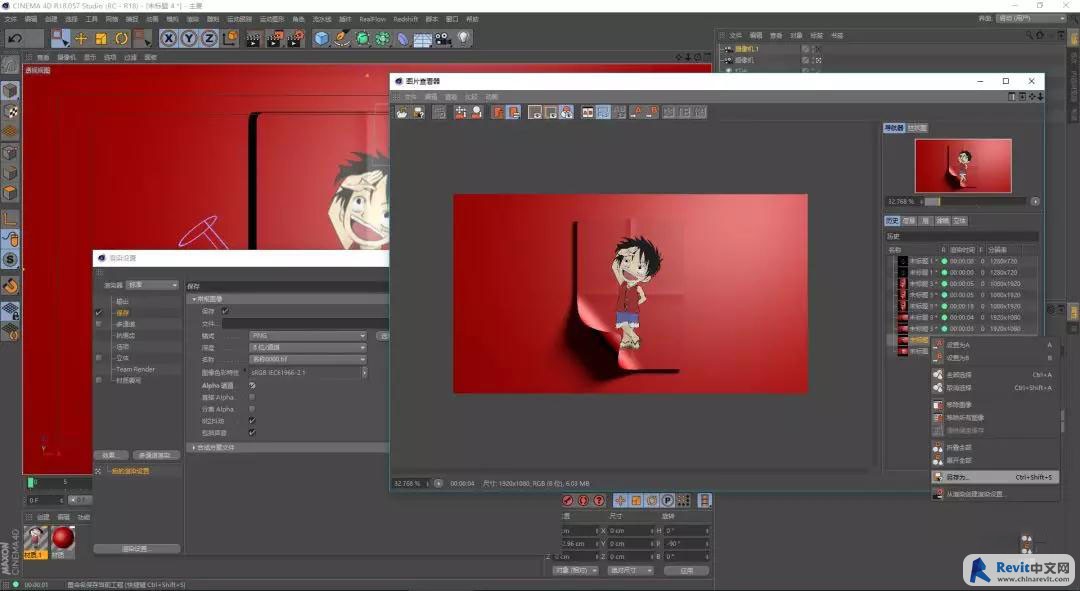Click the green timeline start marker
This screenshot has height=591, width=1080.
31,482
